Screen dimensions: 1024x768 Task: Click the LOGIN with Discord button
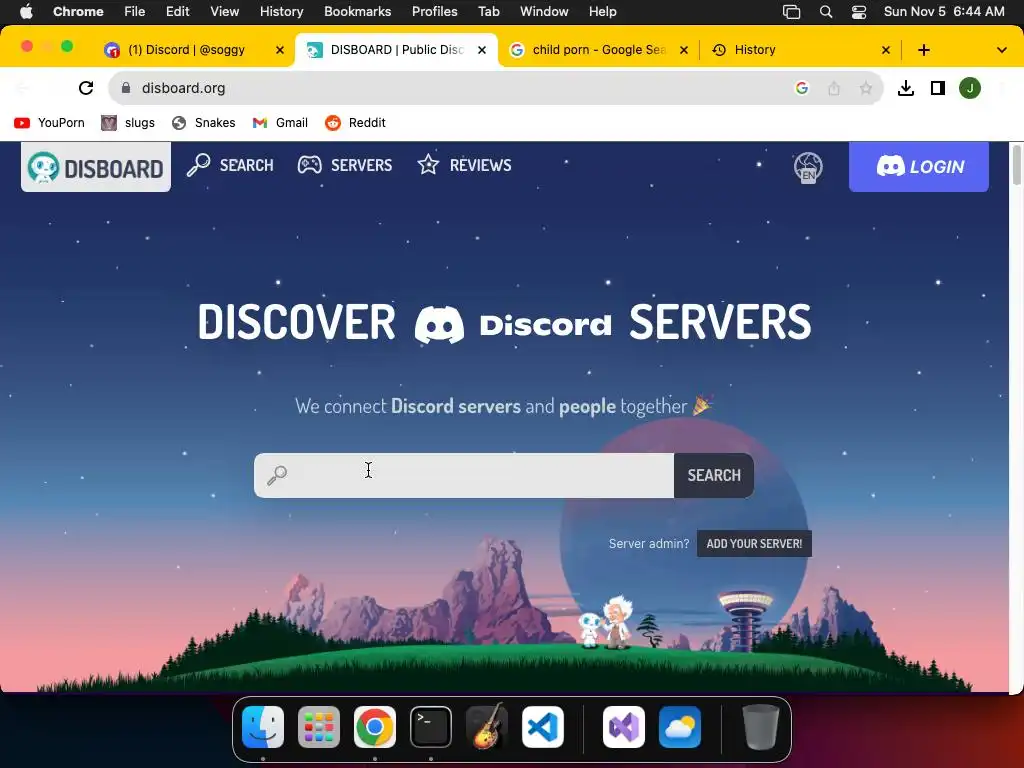[919, 167]
